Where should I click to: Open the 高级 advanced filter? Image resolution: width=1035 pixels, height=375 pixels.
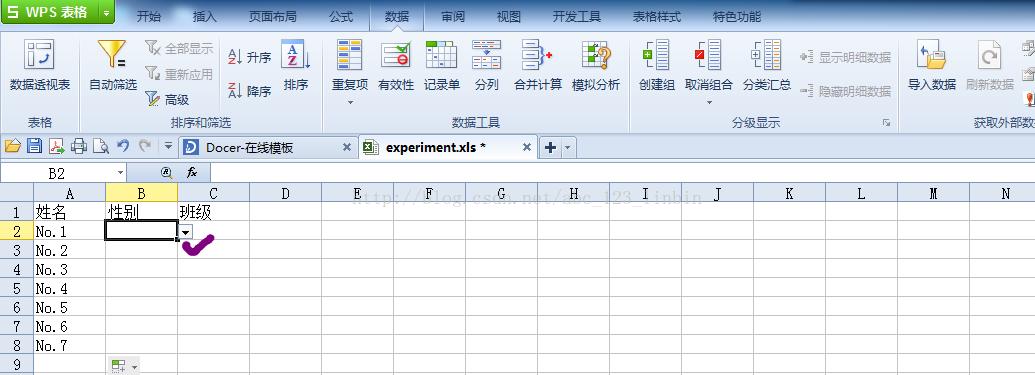coord(167,100)
